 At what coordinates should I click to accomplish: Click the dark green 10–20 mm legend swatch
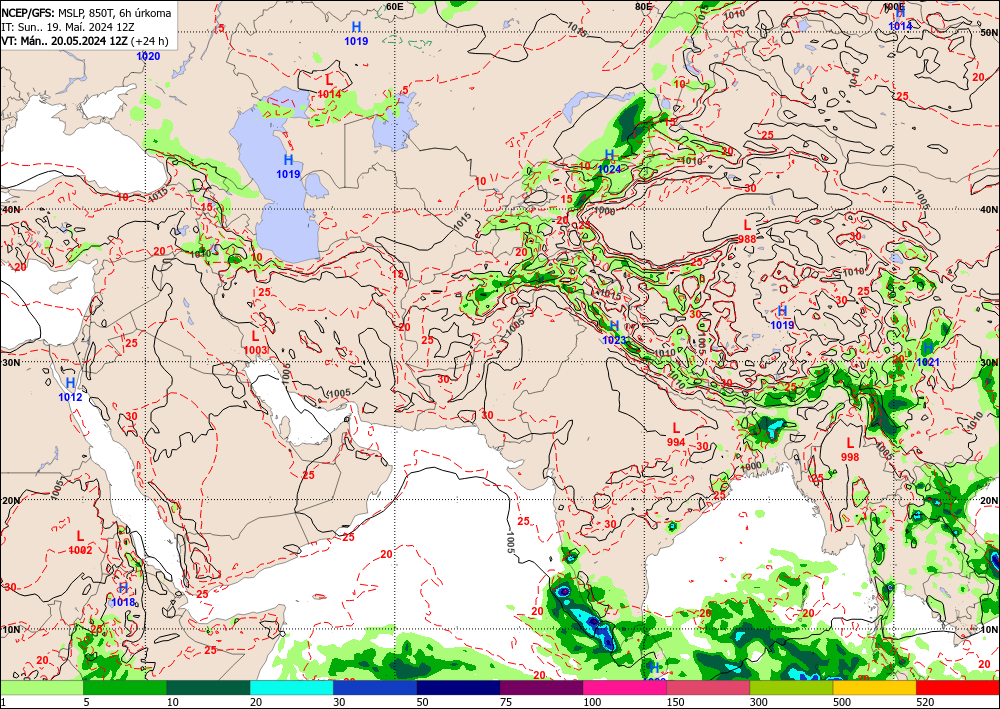pos(208,688)
